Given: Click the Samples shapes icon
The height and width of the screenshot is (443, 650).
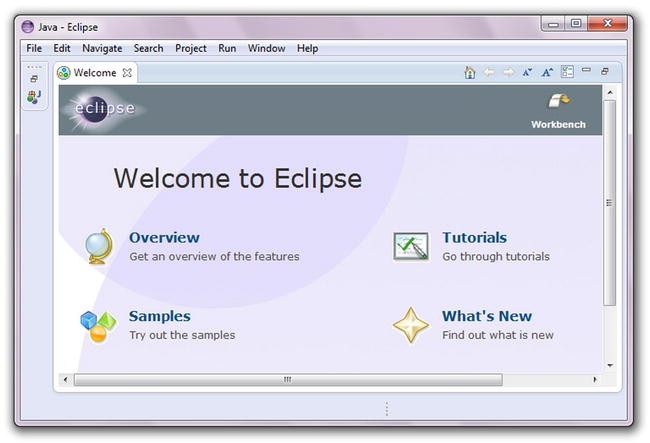Looking at the screenshot, I should pos(98,327).
